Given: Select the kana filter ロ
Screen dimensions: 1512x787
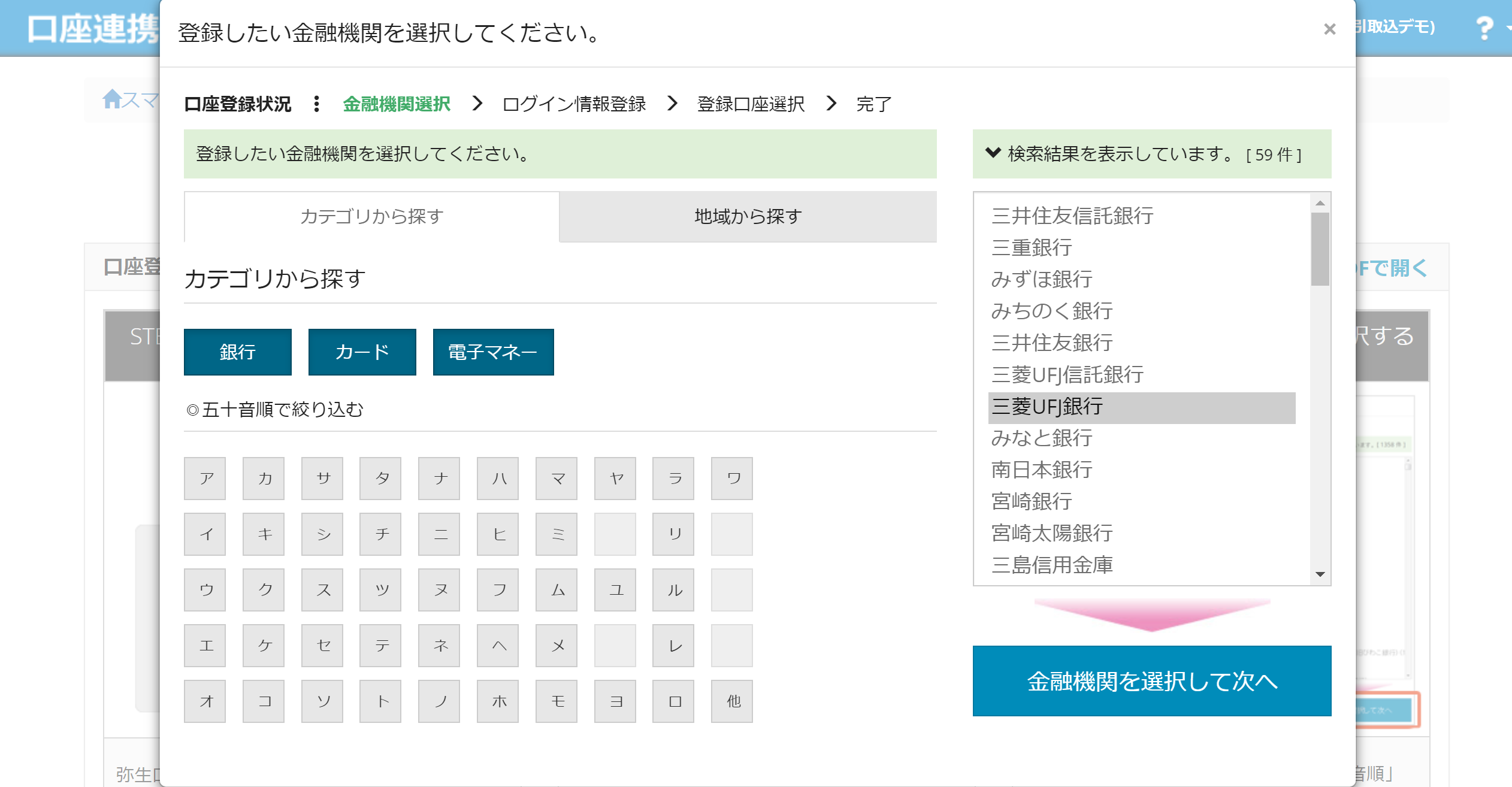Looking at the screenshot, I should click(x=673, y=701).
